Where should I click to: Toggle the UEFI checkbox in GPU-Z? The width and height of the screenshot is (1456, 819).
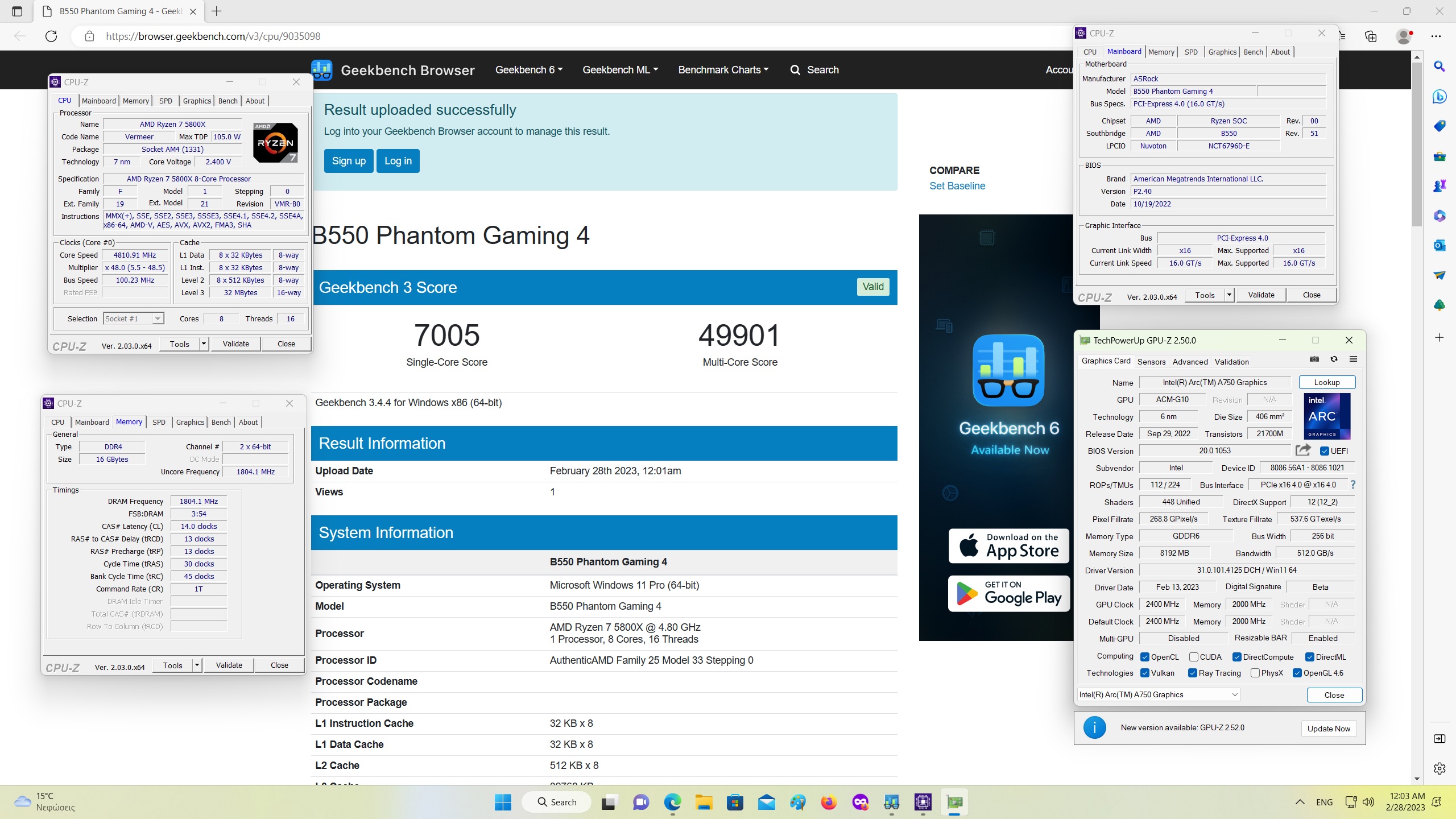click(x=1325, y=451)
